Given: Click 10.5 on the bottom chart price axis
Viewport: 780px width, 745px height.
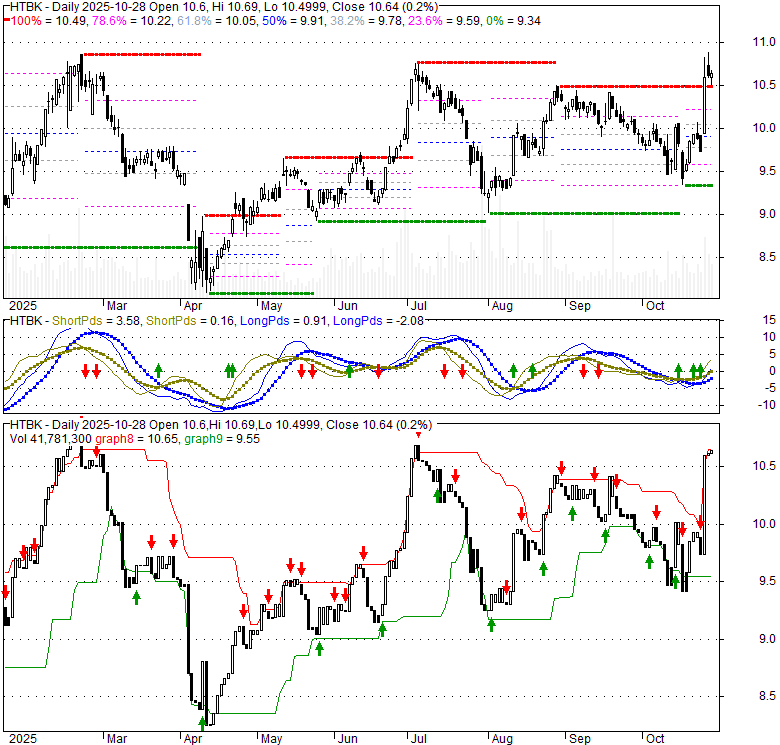Looking at the screenshot, I should pos(767,466).
